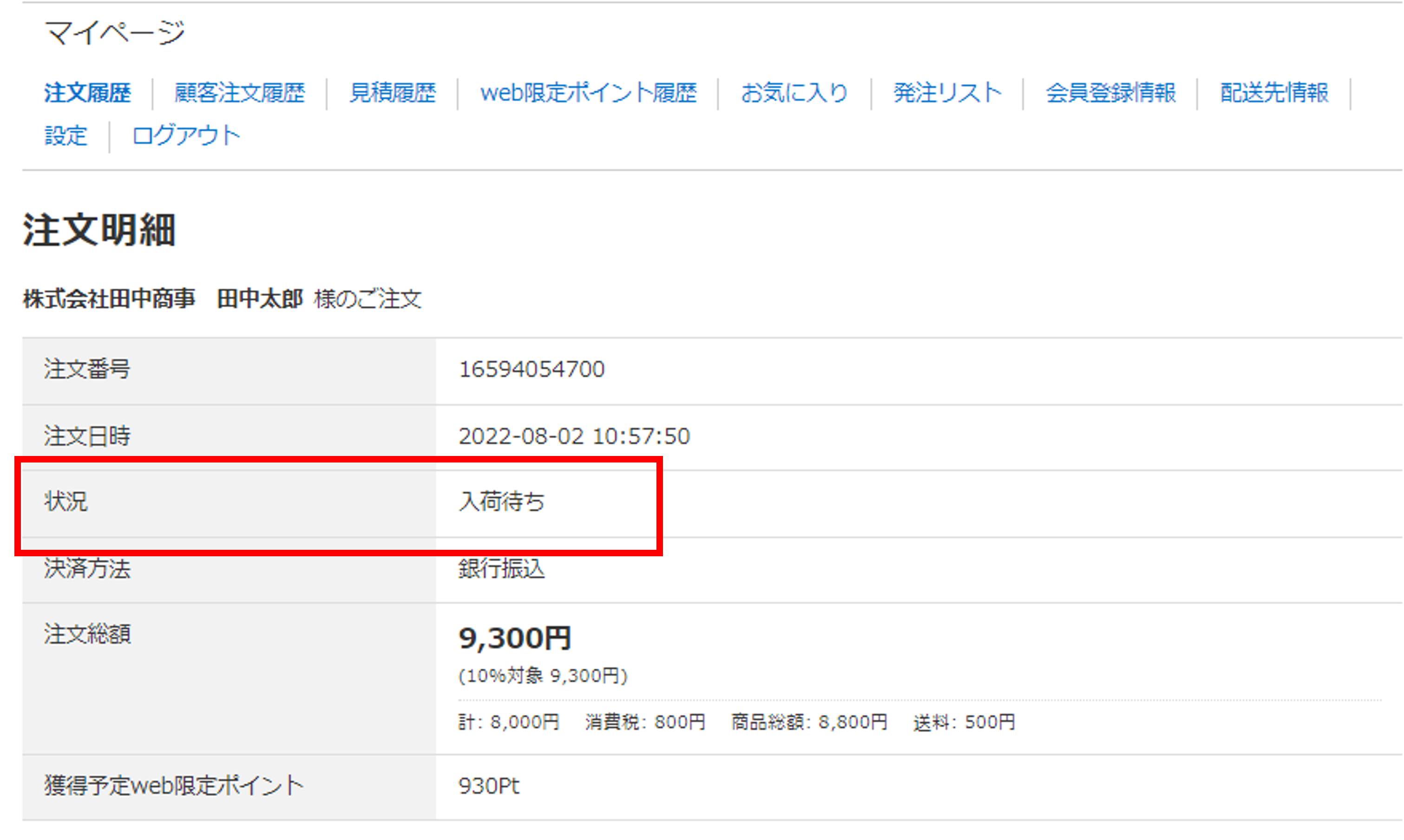Click the 注文明細 heading

(99, 230)
